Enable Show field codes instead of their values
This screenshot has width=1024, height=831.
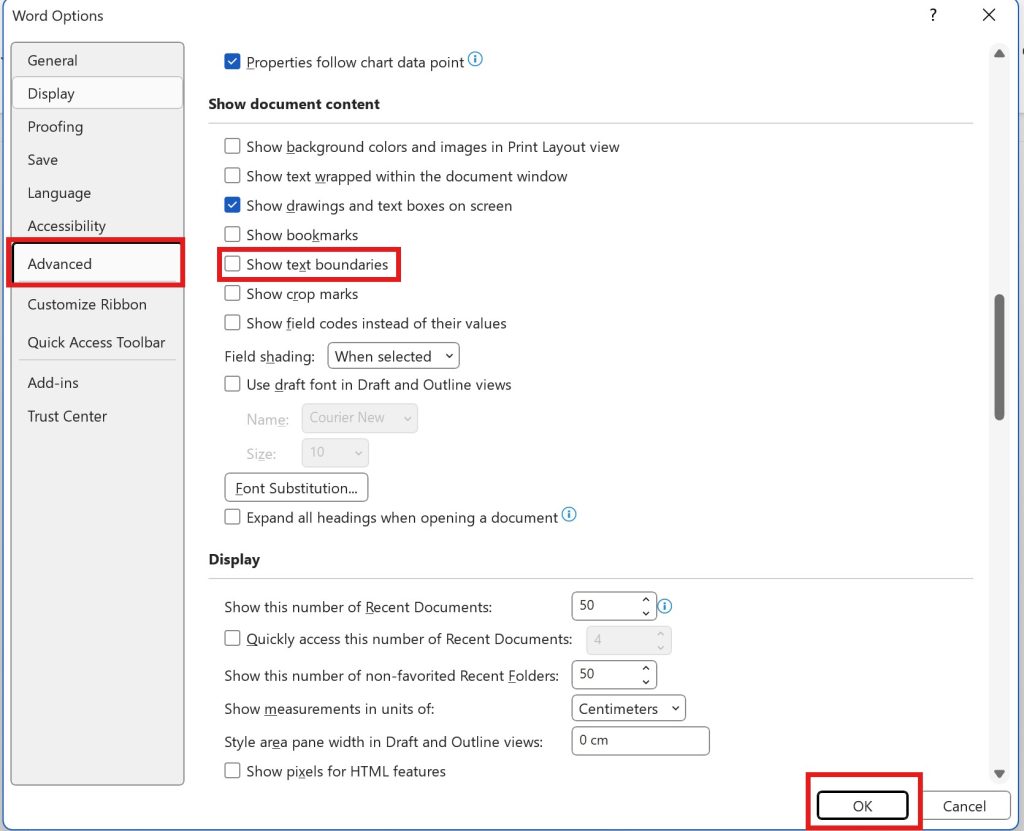point(232,323)
